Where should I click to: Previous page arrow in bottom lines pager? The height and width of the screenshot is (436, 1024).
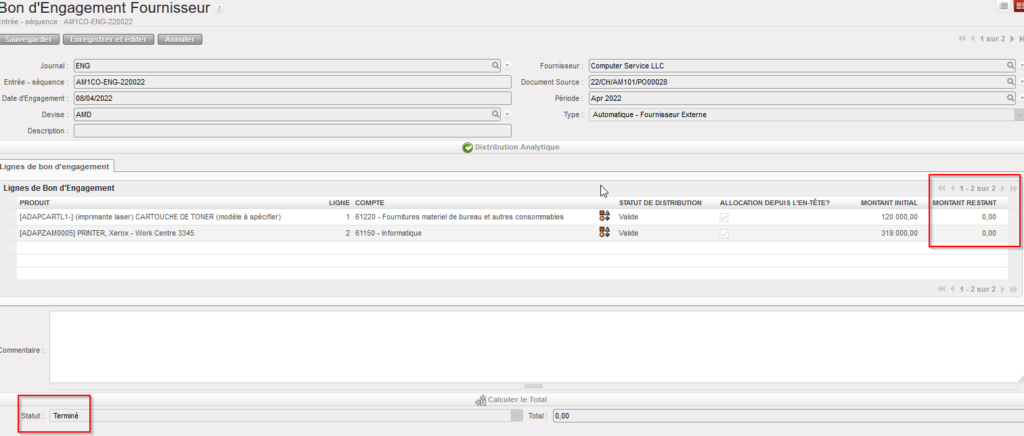(x=953, y=289)
